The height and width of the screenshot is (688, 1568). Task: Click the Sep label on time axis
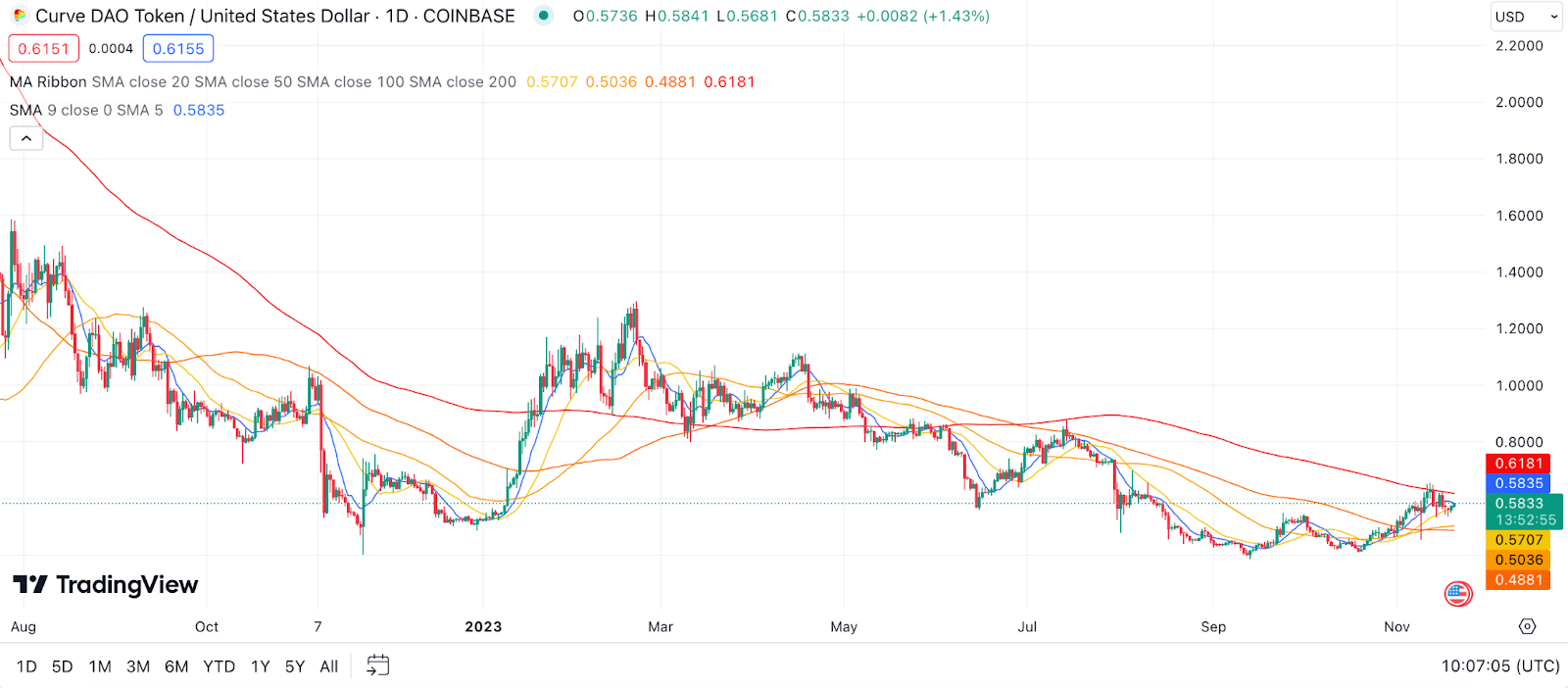click(x=1213, y=627)
